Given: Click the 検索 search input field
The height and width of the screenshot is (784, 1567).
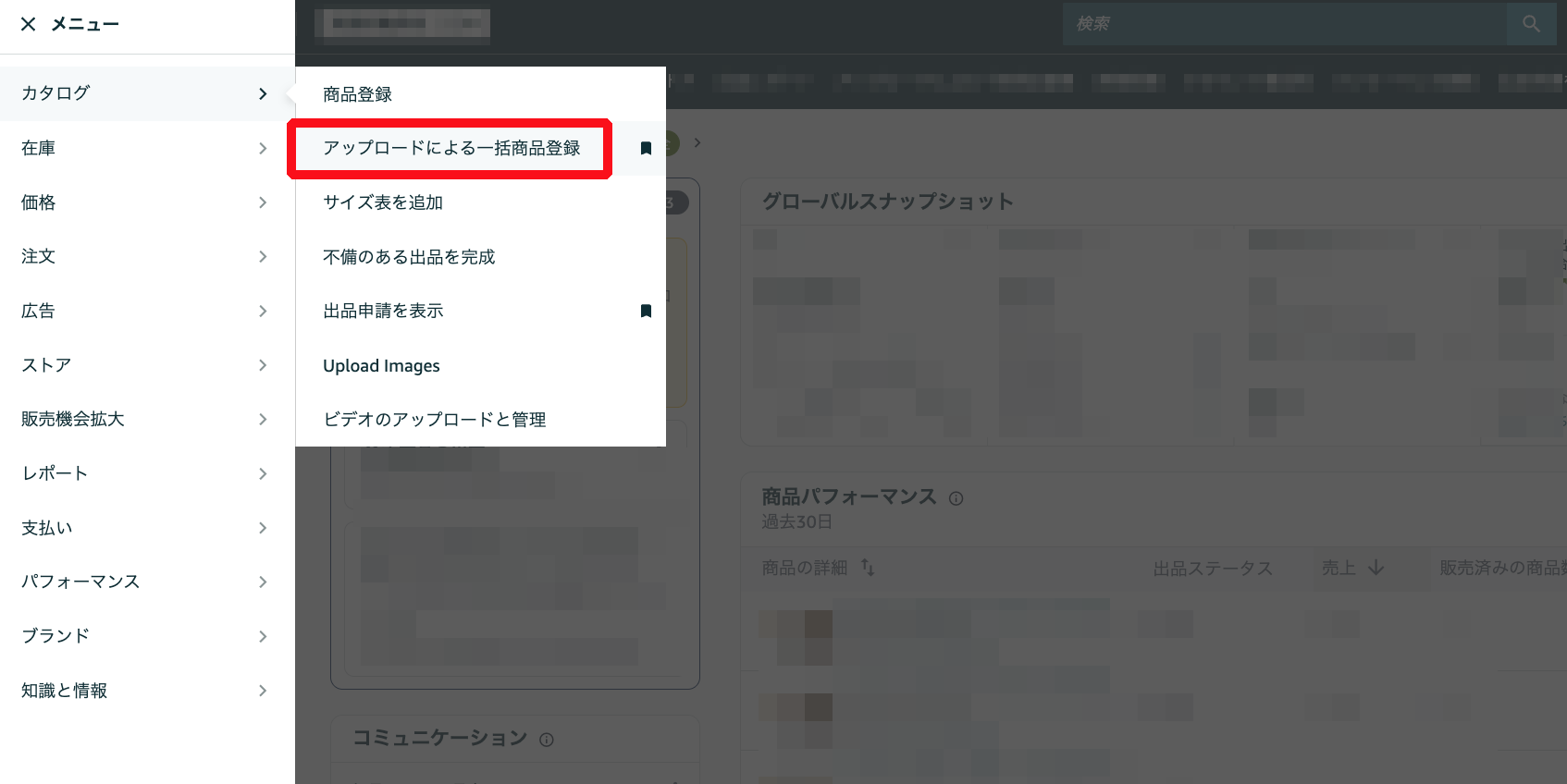Looking at the screenshot, I should 1284,24.
